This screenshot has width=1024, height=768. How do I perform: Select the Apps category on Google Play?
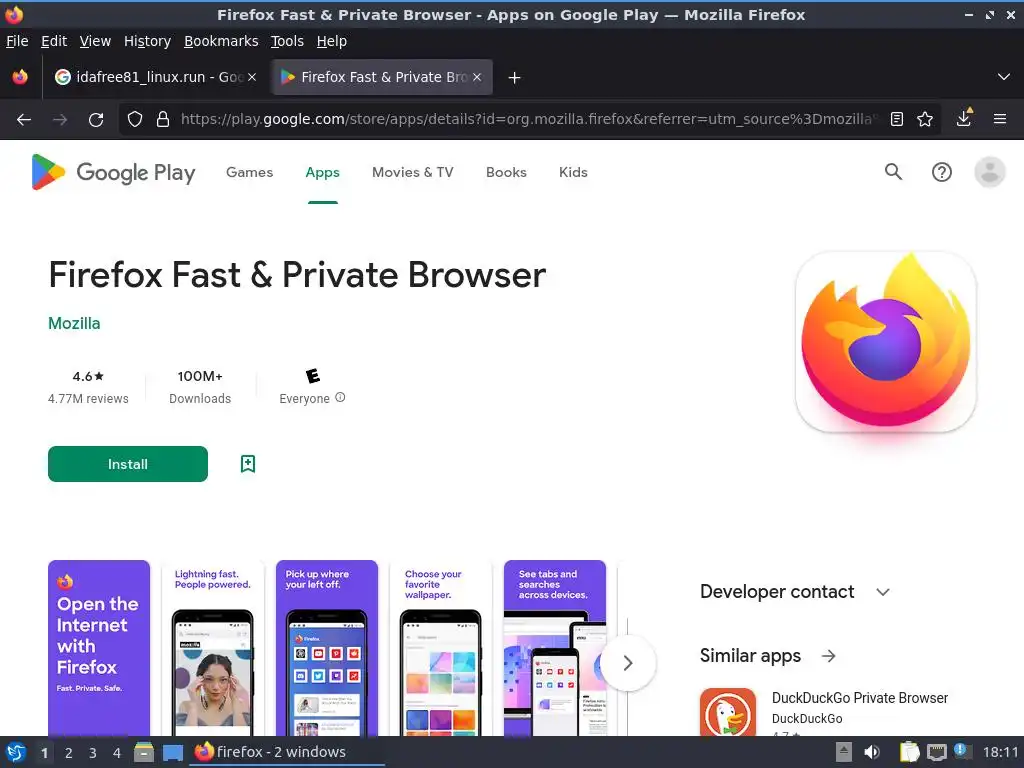coord(323,172)
